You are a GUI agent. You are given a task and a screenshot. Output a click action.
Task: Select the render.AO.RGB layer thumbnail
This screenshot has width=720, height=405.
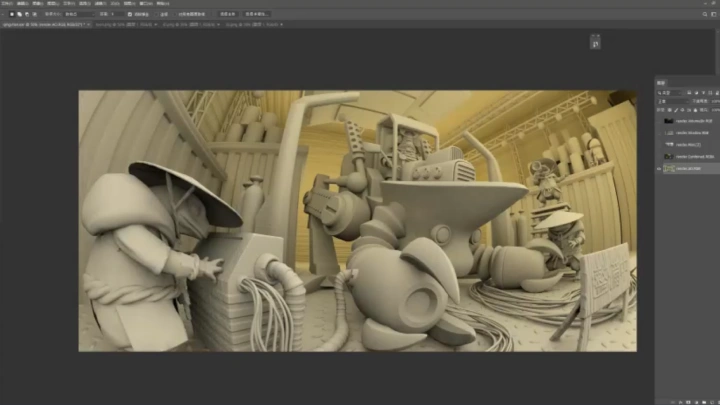(669, 169)
